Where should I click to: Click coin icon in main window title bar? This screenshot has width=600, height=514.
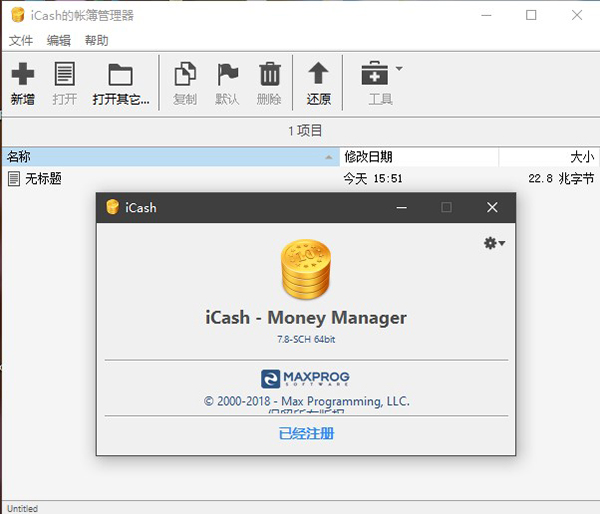click(x=18, y=15)
